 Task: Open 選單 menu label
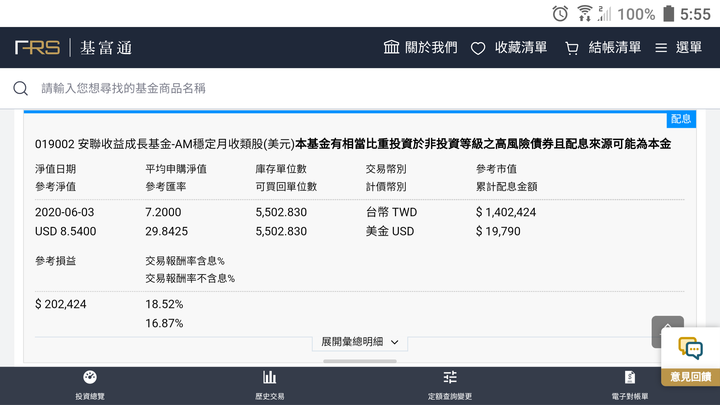[x=689, y=47]
